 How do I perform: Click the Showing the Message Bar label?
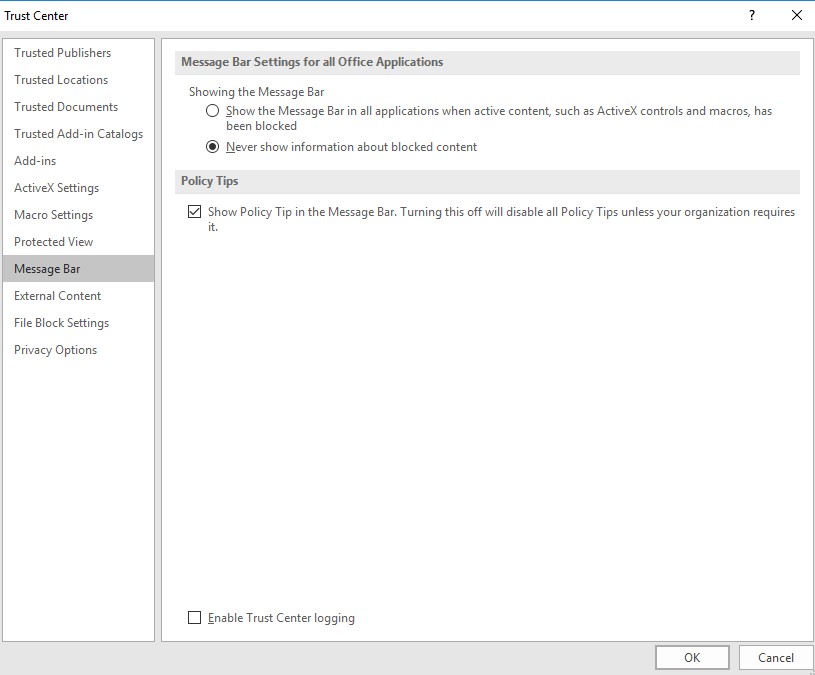click(256, 92)
